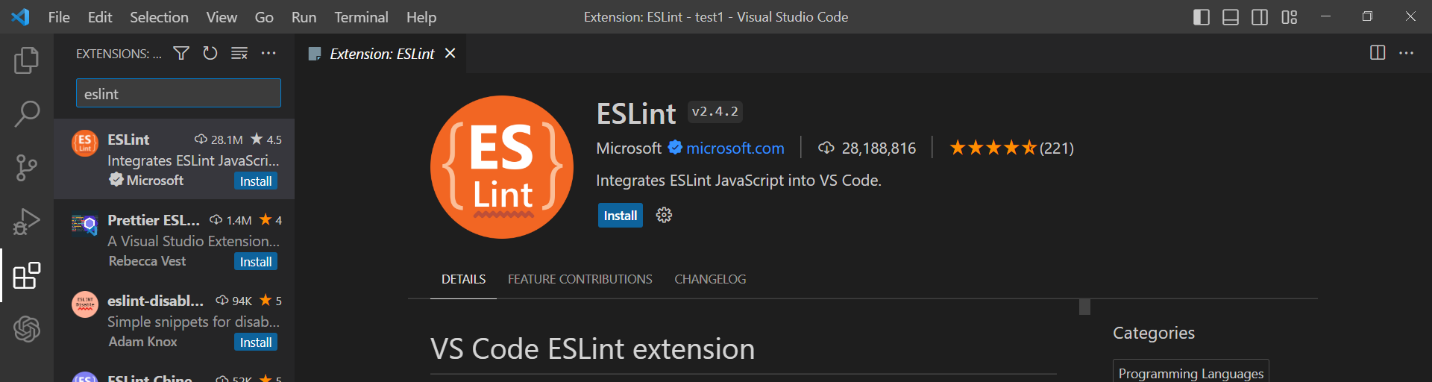Image resolution: width=1432 pixels, height=382 pixels.
Task: Open the Run and Debug view
Action: (27, 221)
